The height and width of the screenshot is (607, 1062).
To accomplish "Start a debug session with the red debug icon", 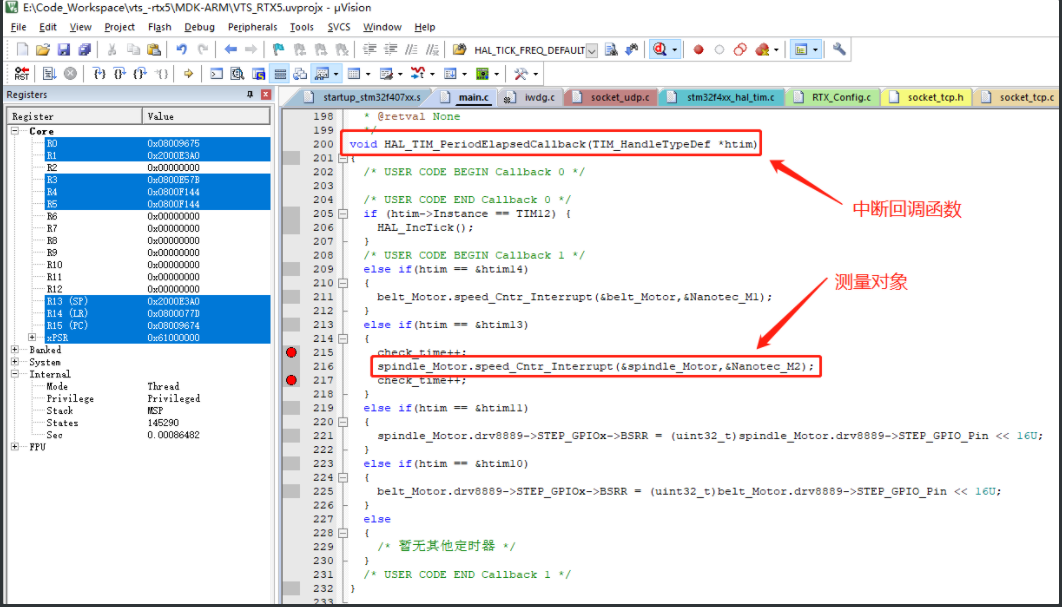I will pos(661,48).
